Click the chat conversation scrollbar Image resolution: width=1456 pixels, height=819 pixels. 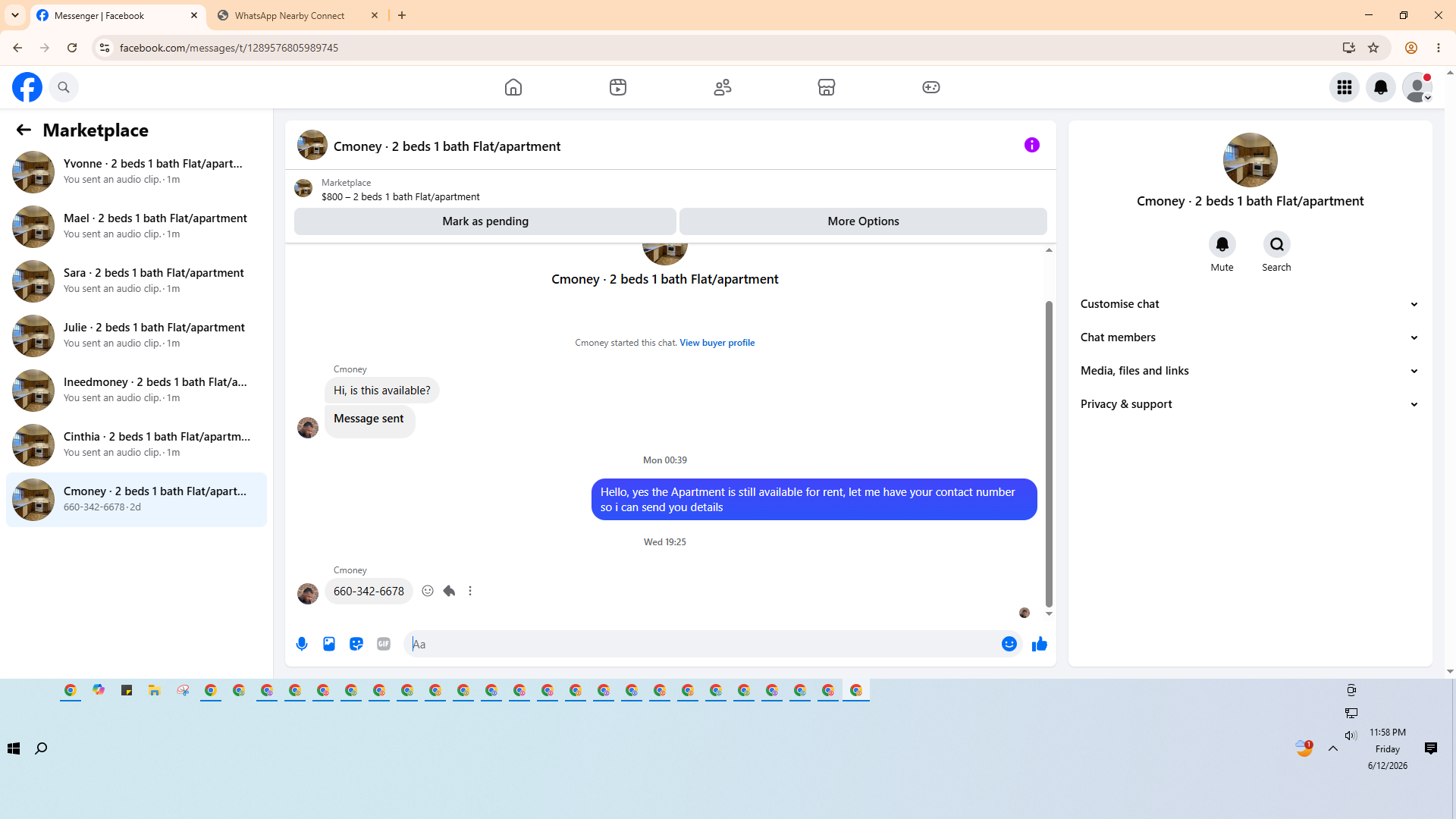[1049, 455]
